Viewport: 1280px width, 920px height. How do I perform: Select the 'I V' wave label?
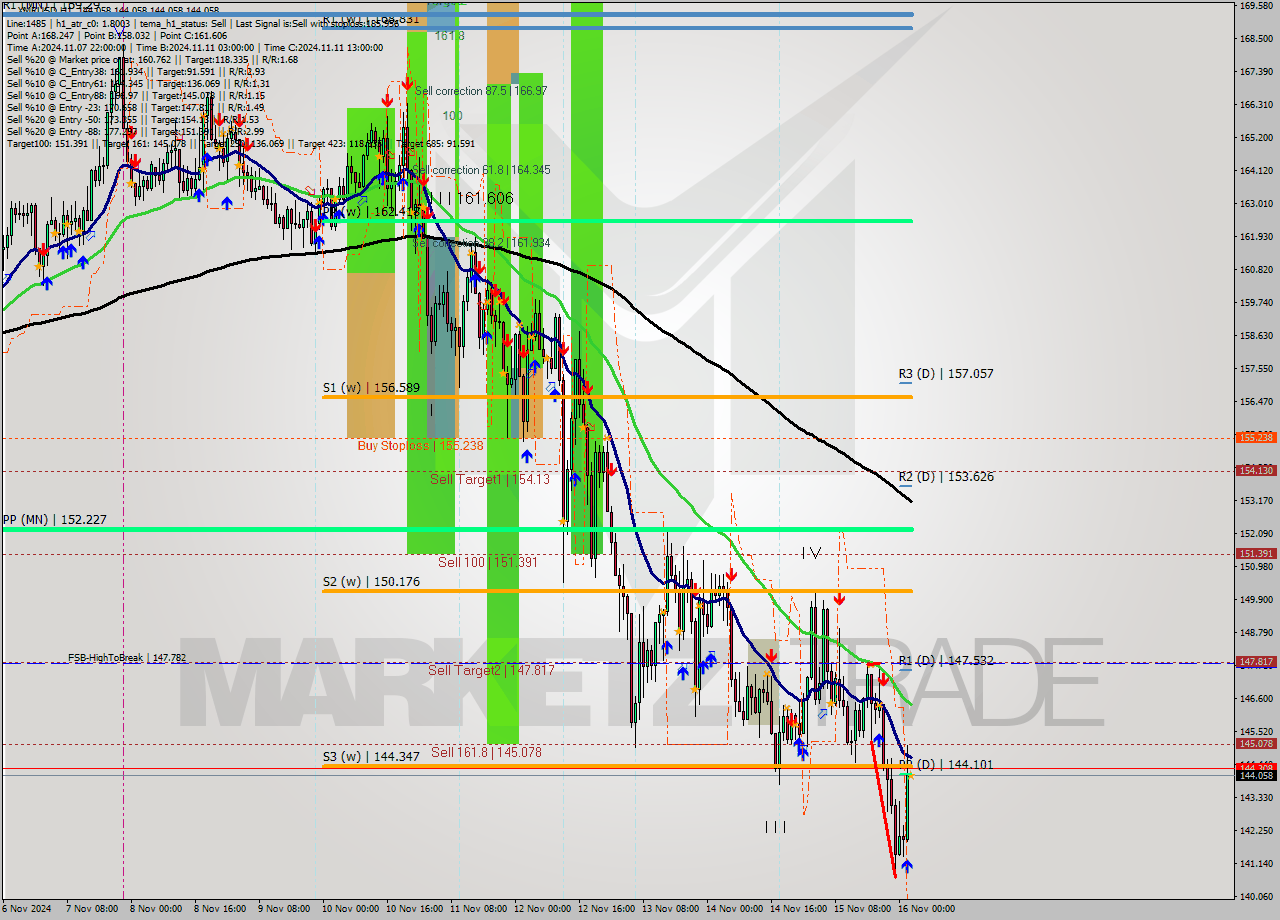coord(811,552)
